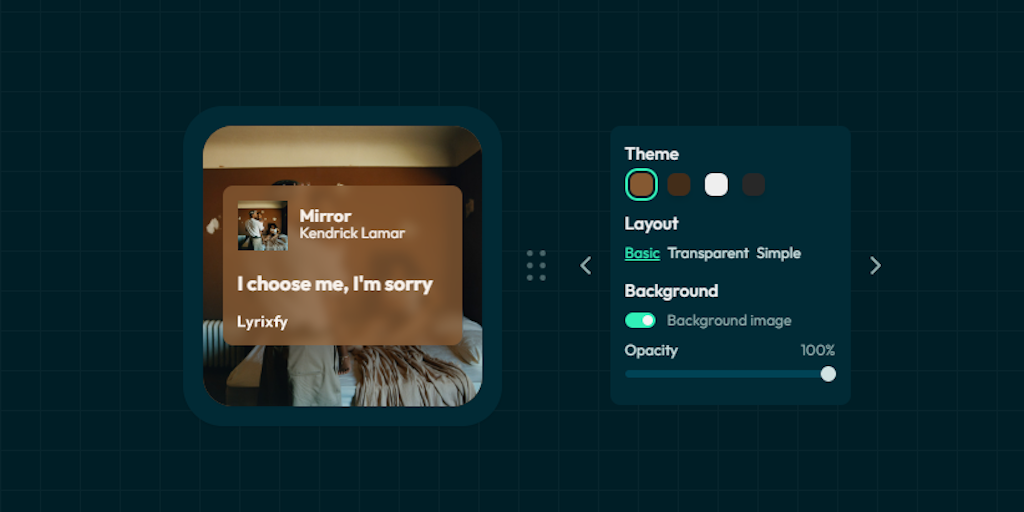Click the Opacity 100% value

(818, 351)
